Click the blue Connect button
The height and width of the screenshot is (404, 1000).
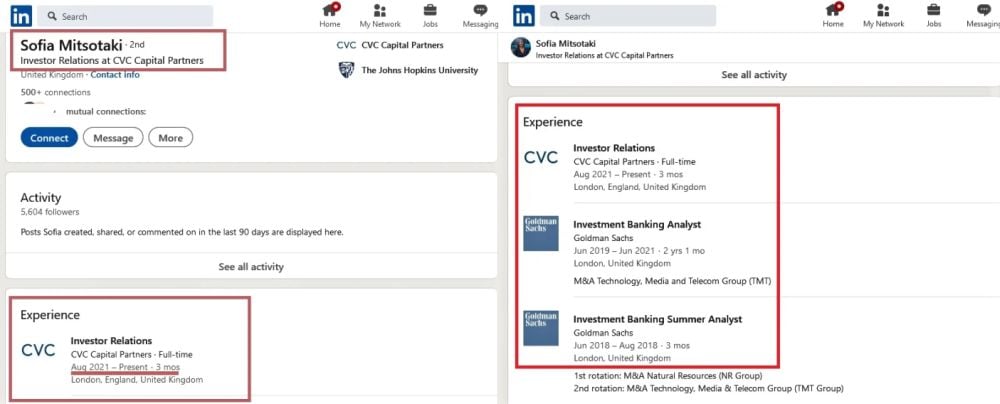point(49,138)
